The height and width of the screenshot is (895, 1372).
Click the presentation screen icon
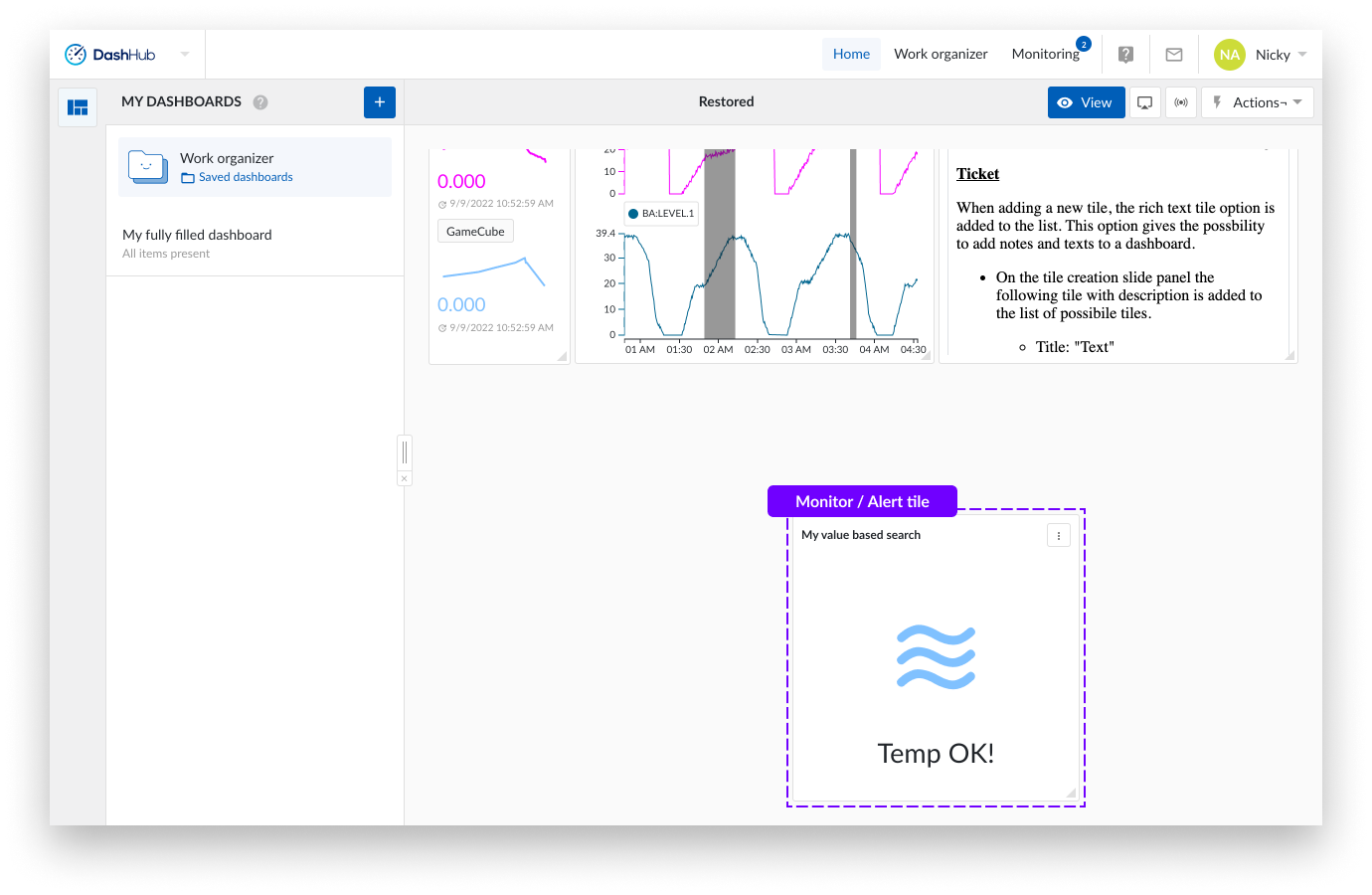coord(1145,102)
